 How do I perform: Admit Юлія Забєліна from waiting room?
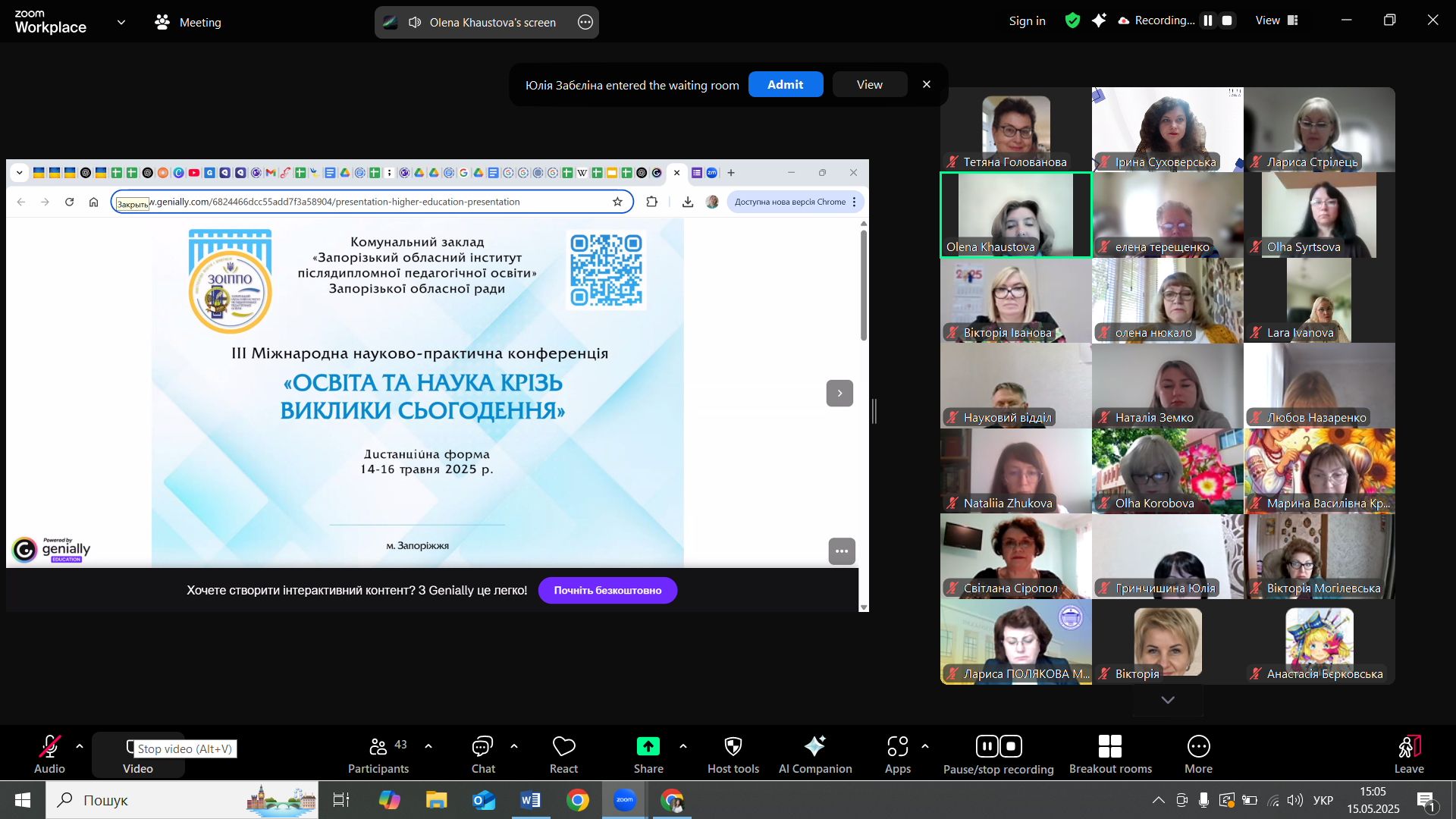point(785,84)
